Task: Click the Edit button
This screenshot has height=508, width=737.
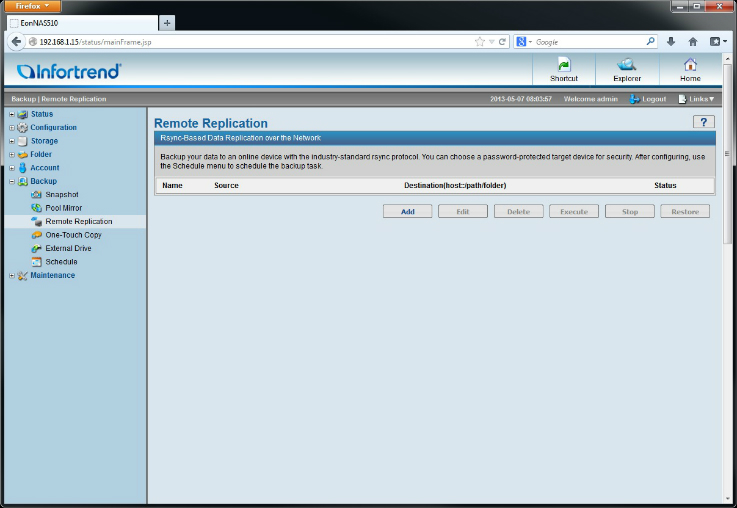Action: [463, 211]
